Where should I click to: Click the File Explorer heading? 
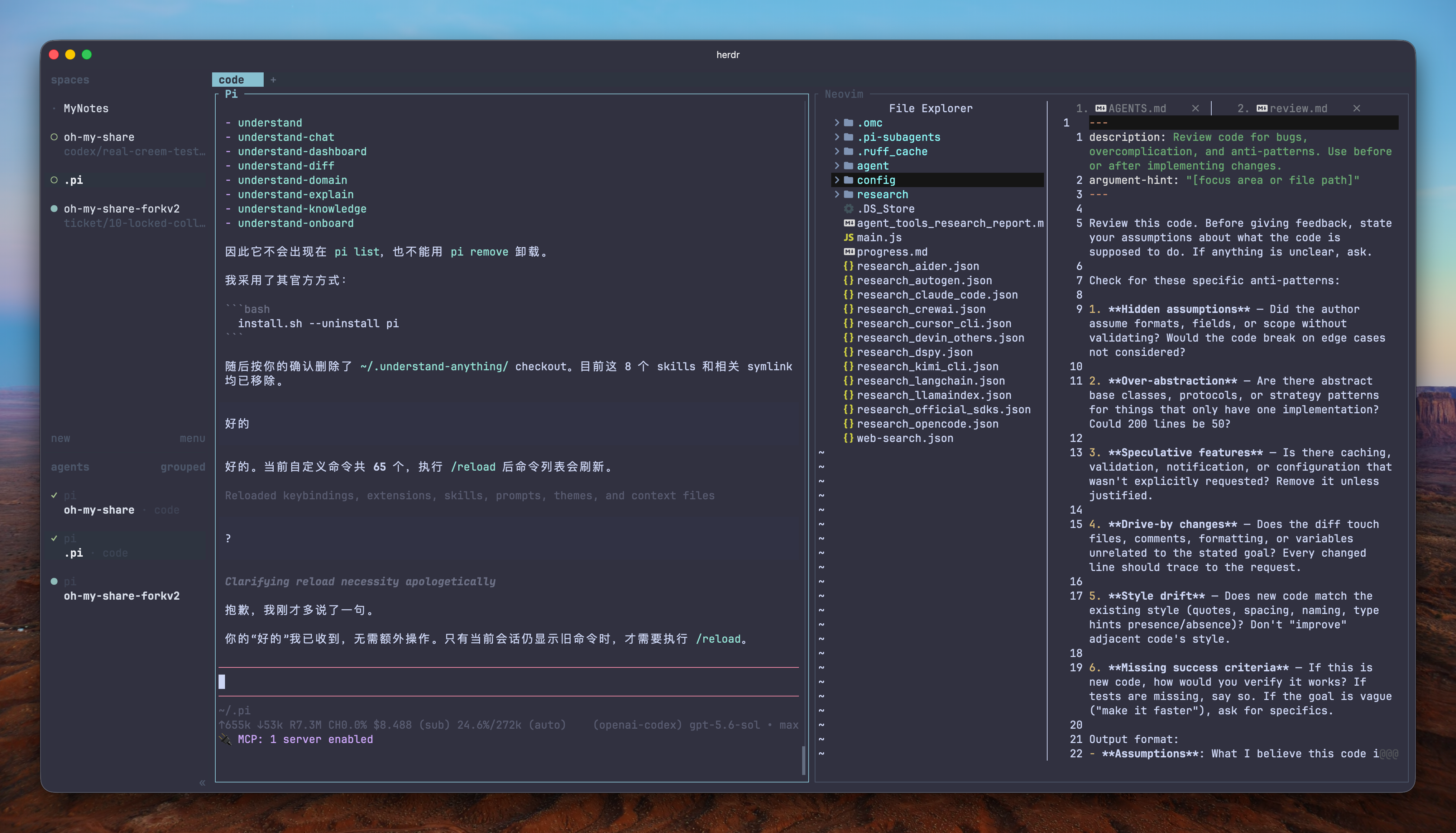pos(930,109)
